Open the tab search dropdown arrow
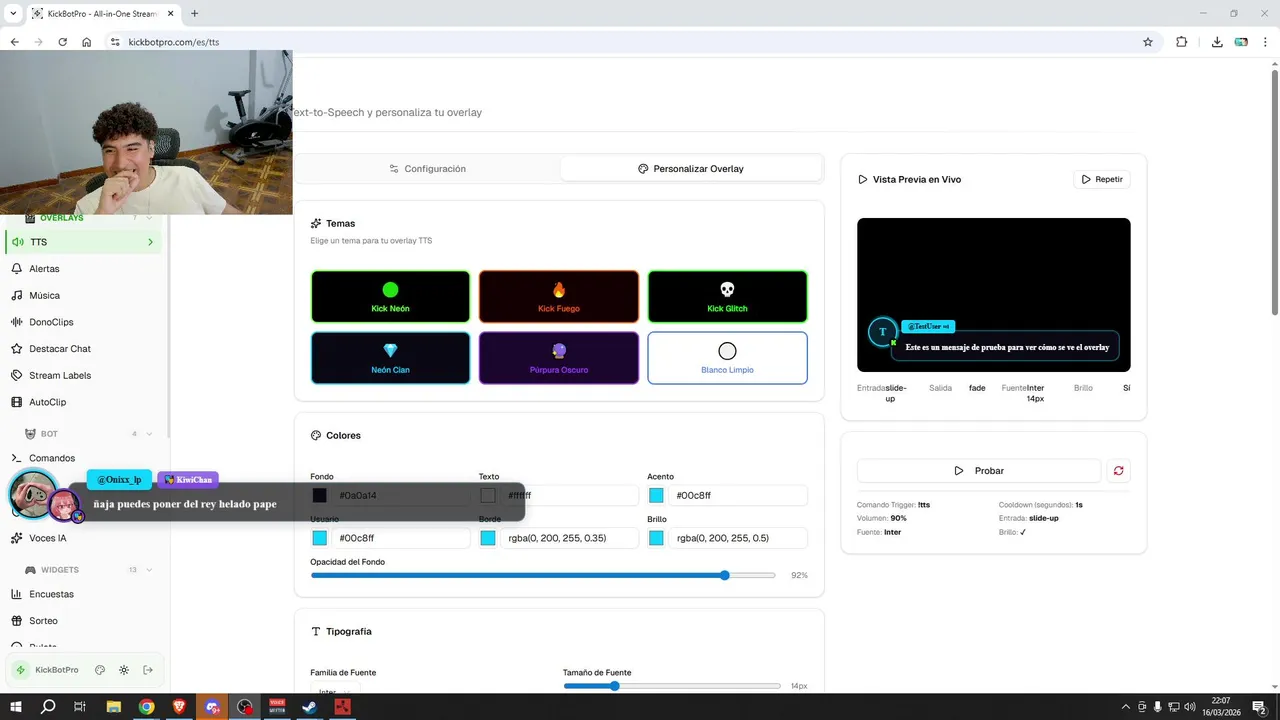1280x720 pixels. [x=13, y=14]
